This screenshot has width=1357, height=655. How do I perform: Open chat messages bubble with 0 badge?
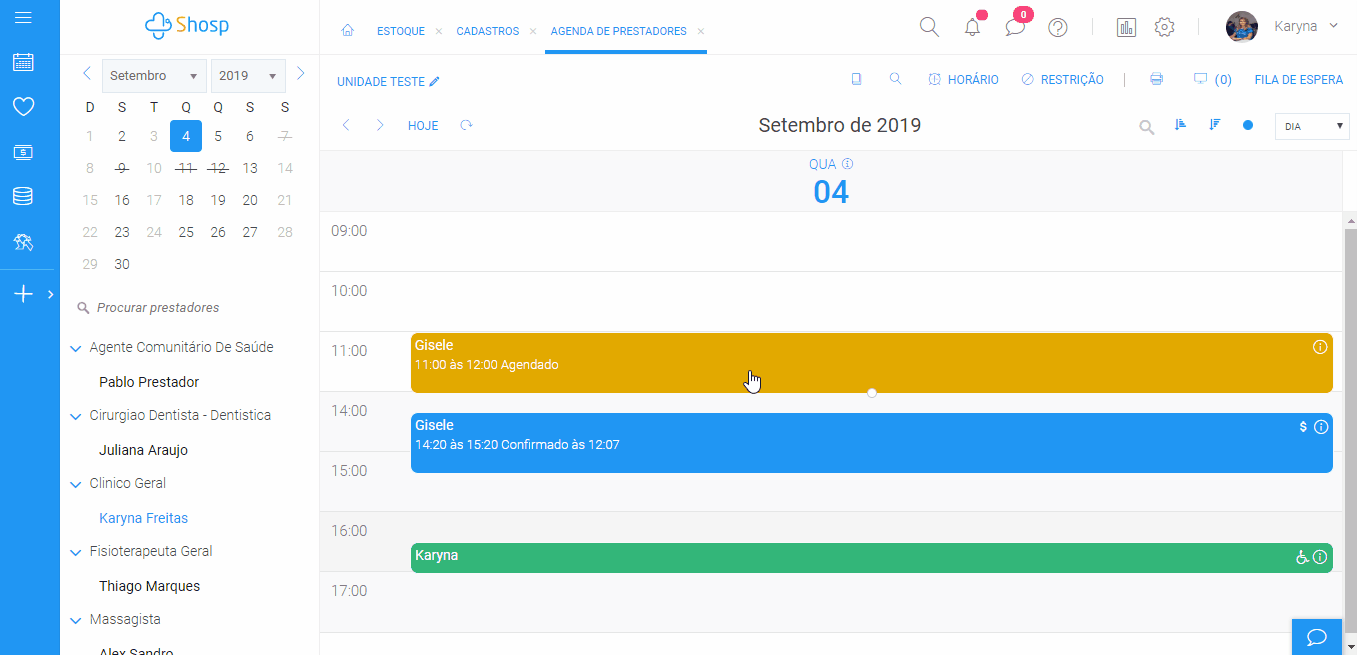coord(1015,27)
